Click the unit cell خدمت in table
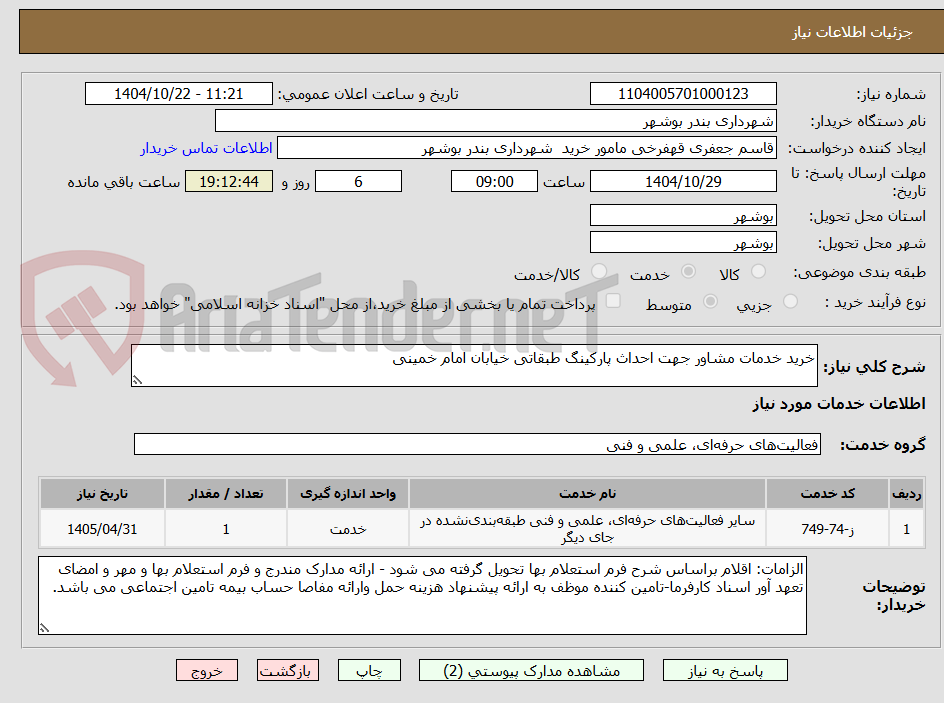 pyautogui.click(x=348, y=529)
